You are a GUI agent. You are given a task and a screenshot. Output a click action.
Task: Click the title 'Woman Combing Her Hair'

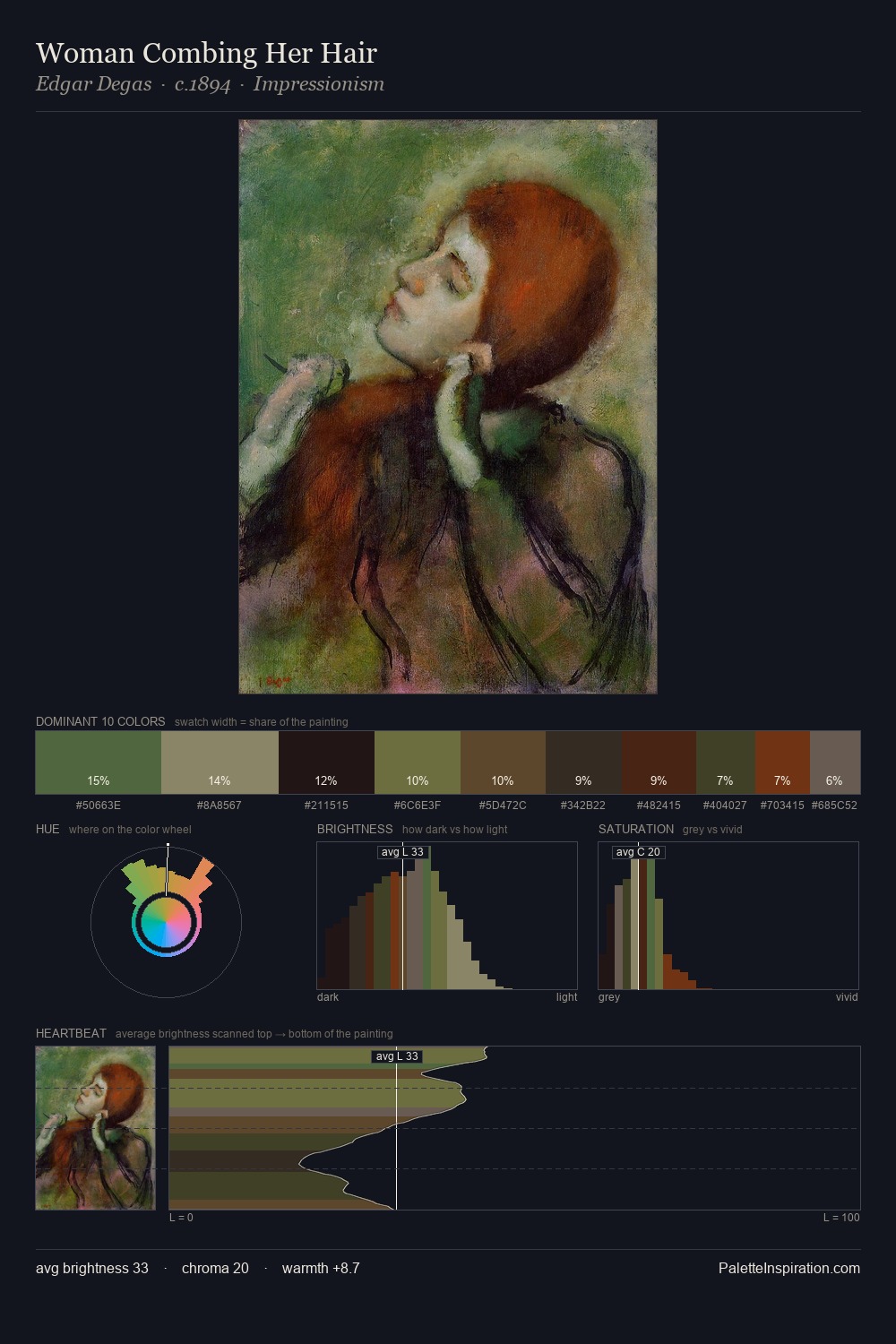coord(206,53)
